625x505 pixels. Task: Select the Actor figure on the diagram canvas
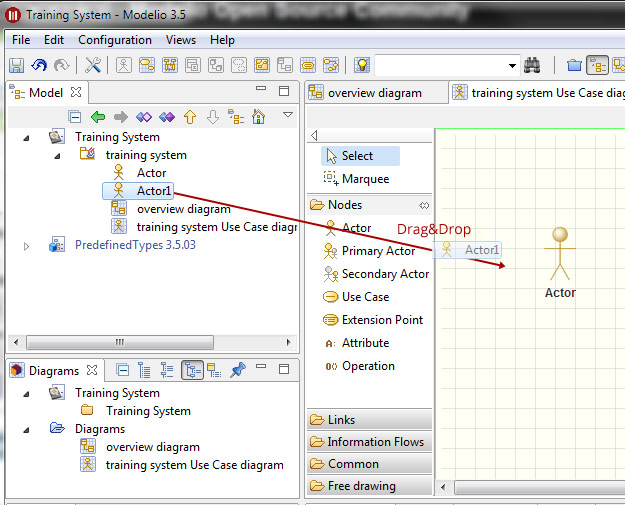pos(560,263)
